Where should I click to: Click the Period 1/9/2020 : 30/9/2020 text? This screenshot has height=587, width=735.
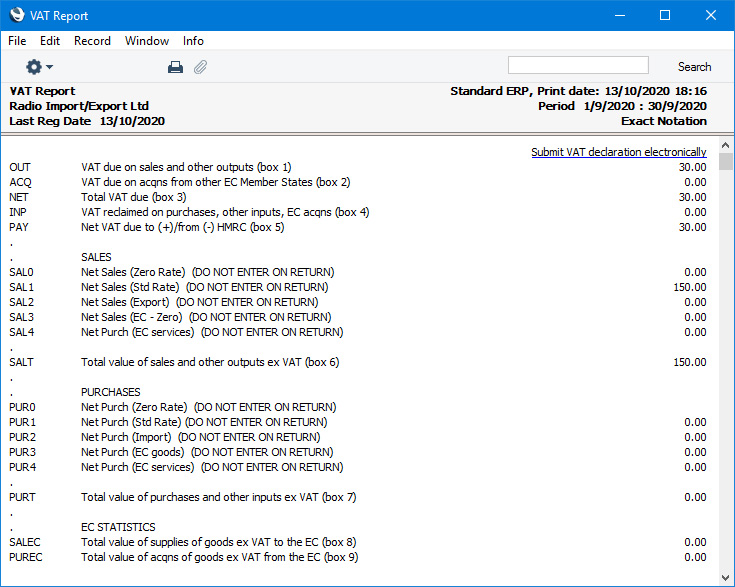point(622,106)
